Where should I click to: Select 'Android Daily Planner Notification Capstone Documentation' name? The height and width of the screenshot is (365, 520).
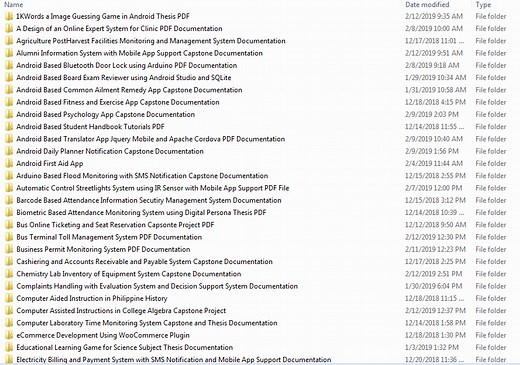[x=110, y=151]
